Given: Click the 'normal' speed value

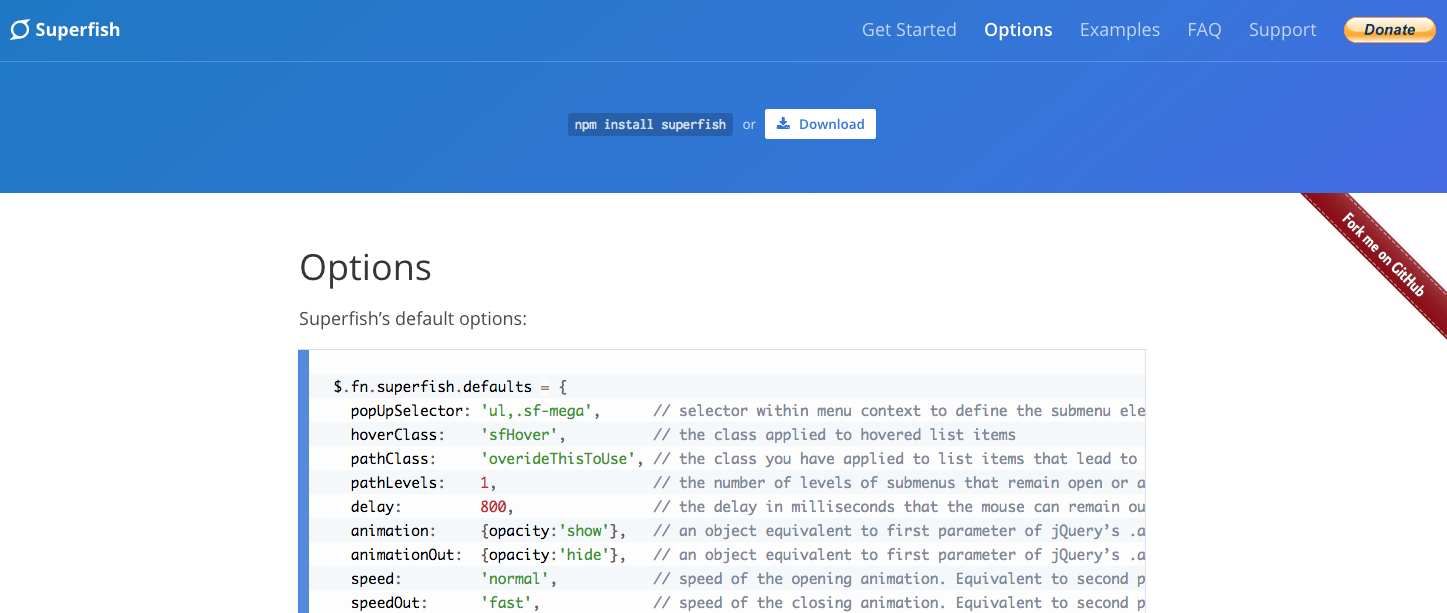Looking at the screenshot, I should click(517, 579).
